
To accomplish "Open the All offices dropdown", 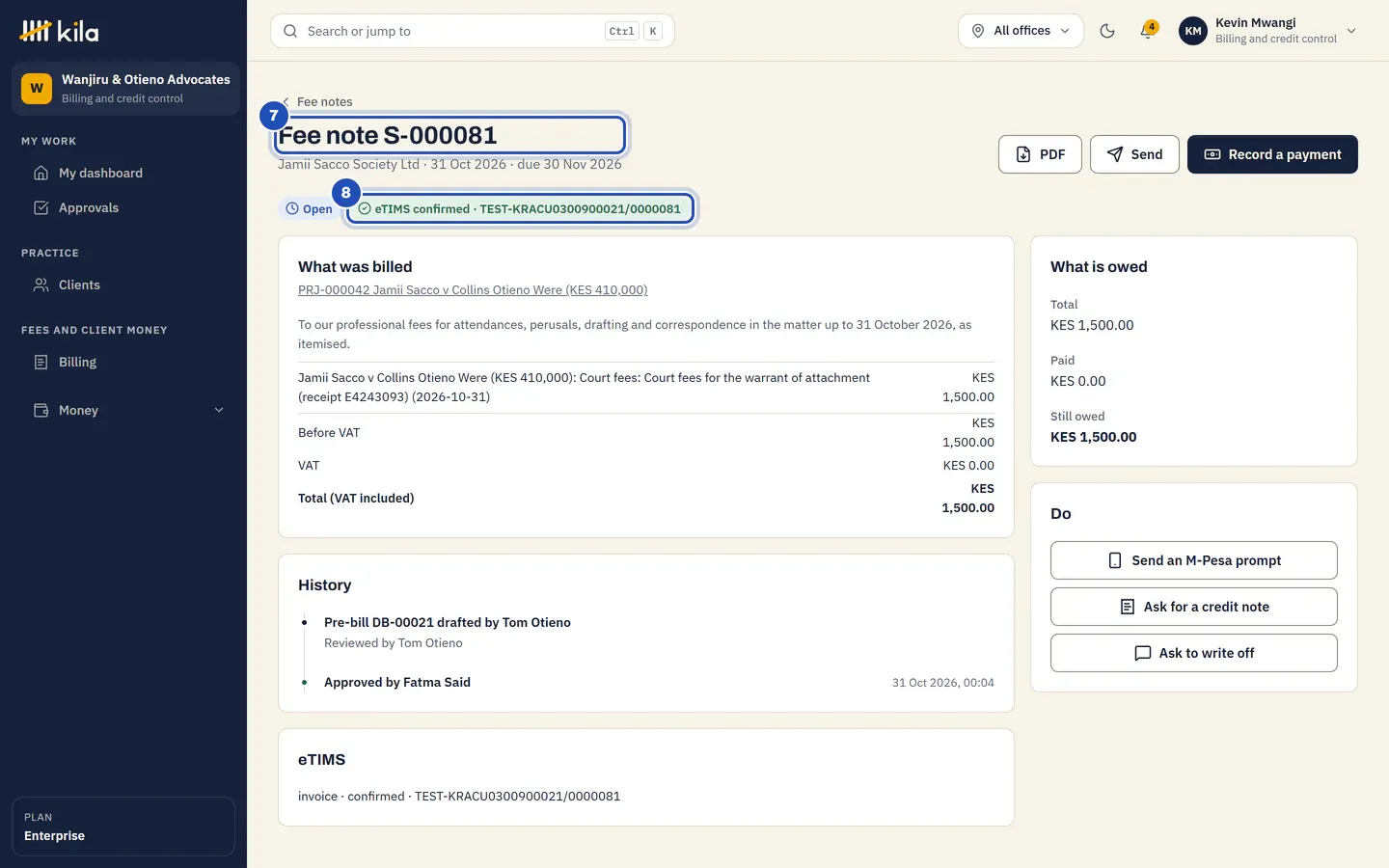I will click(x=1021, y=31).
